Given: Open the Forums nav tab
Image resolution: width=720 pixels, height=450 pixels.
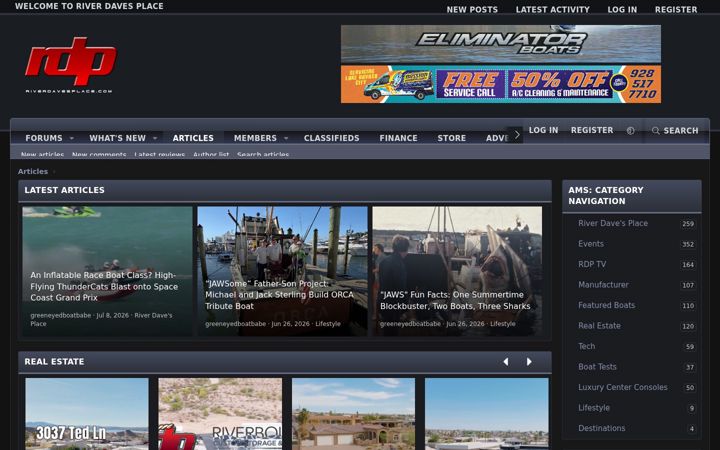Looking at the screenshot, I should (x=44, y=138).
